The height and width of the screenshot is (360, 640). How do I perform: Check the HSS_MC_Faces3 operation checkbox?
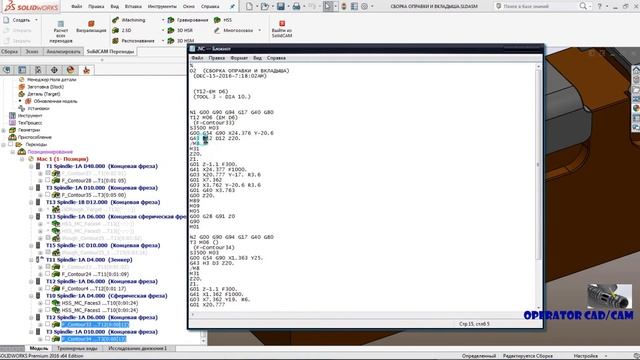[x=48, y=303]
